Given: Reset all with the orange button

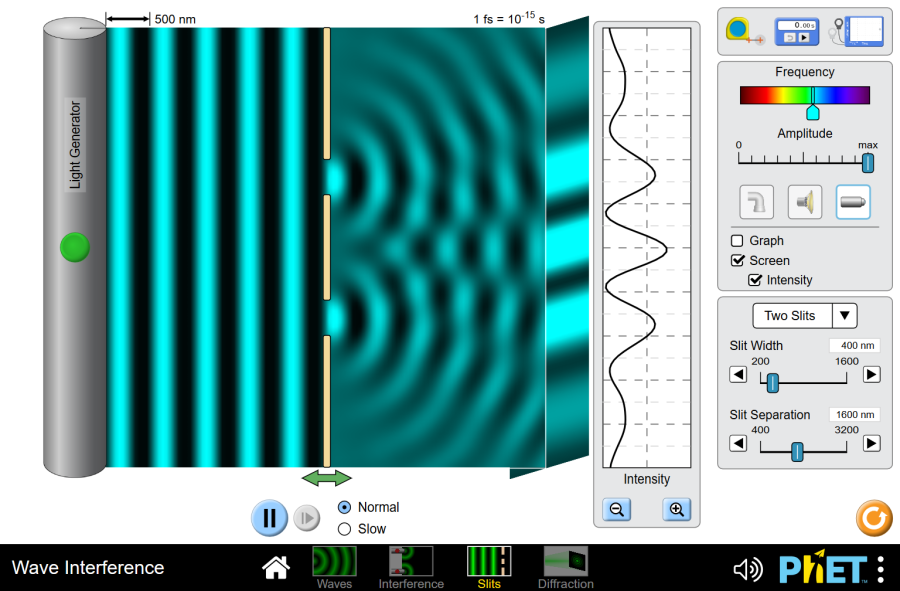Looking at the screenshot, I should click(874, 518).
